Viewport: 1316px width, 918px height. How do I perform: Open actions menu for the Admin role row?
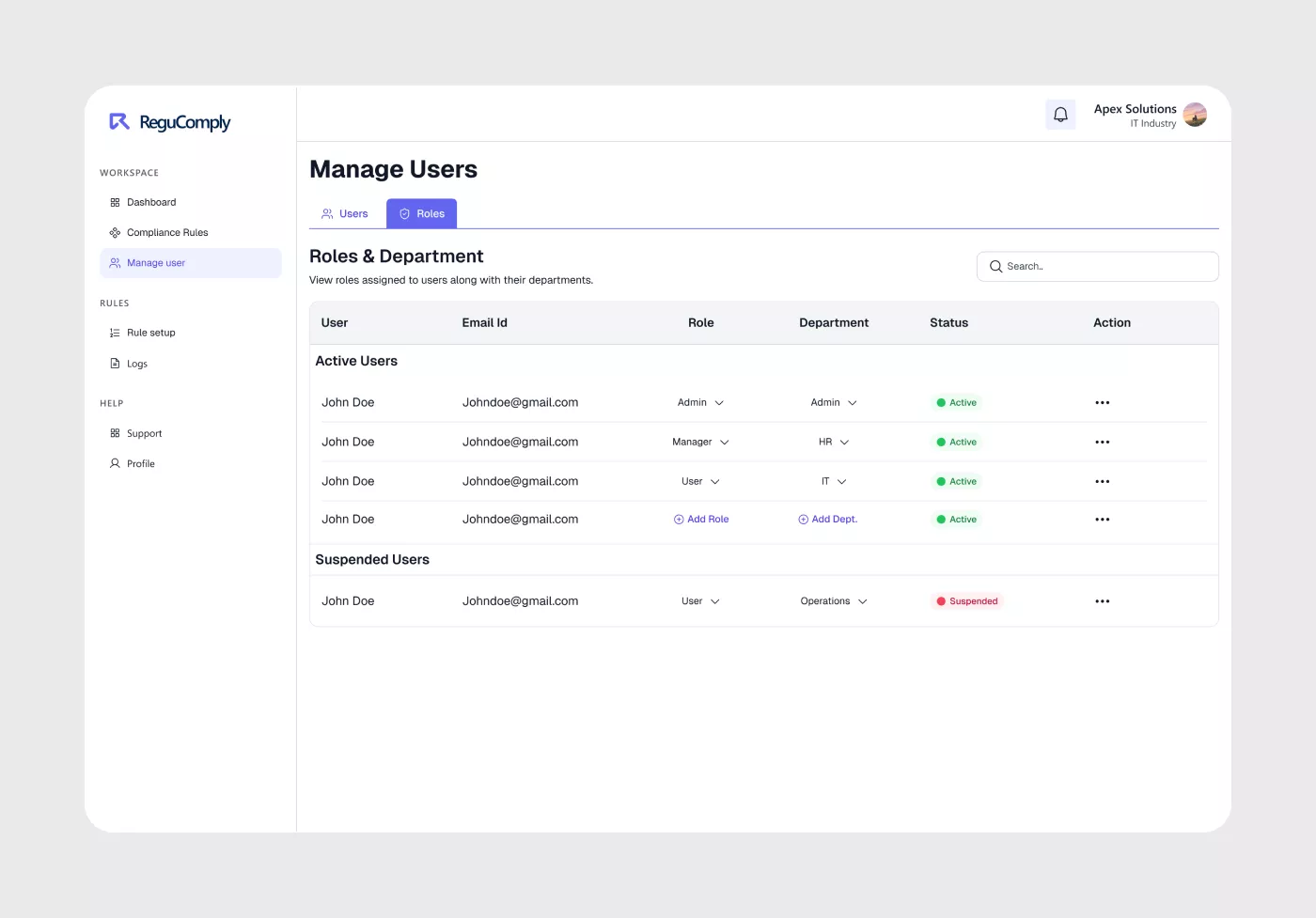tap(1103, 402)
